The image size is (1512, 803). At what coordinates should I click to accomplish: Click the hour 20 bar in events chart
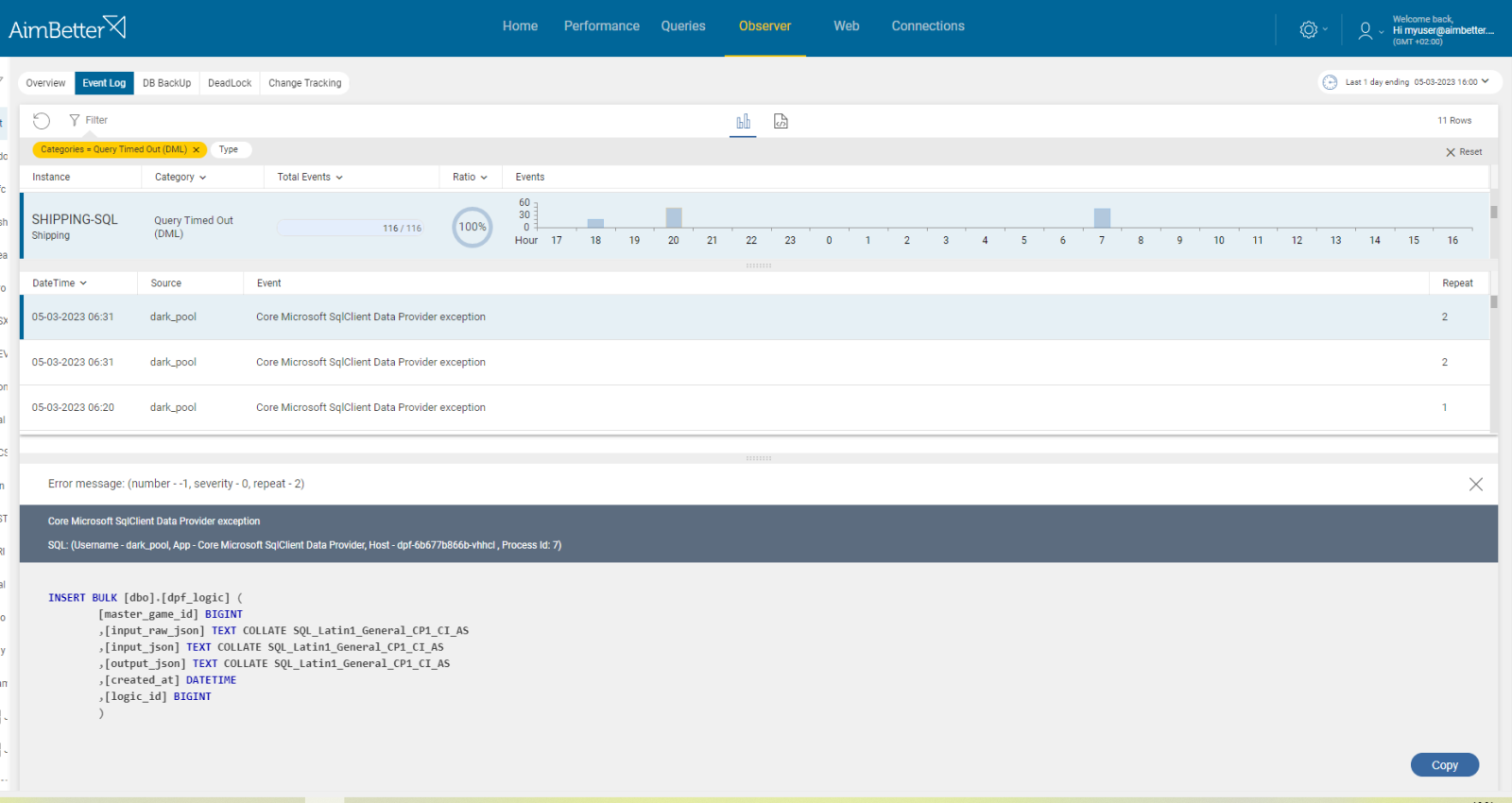674,217
